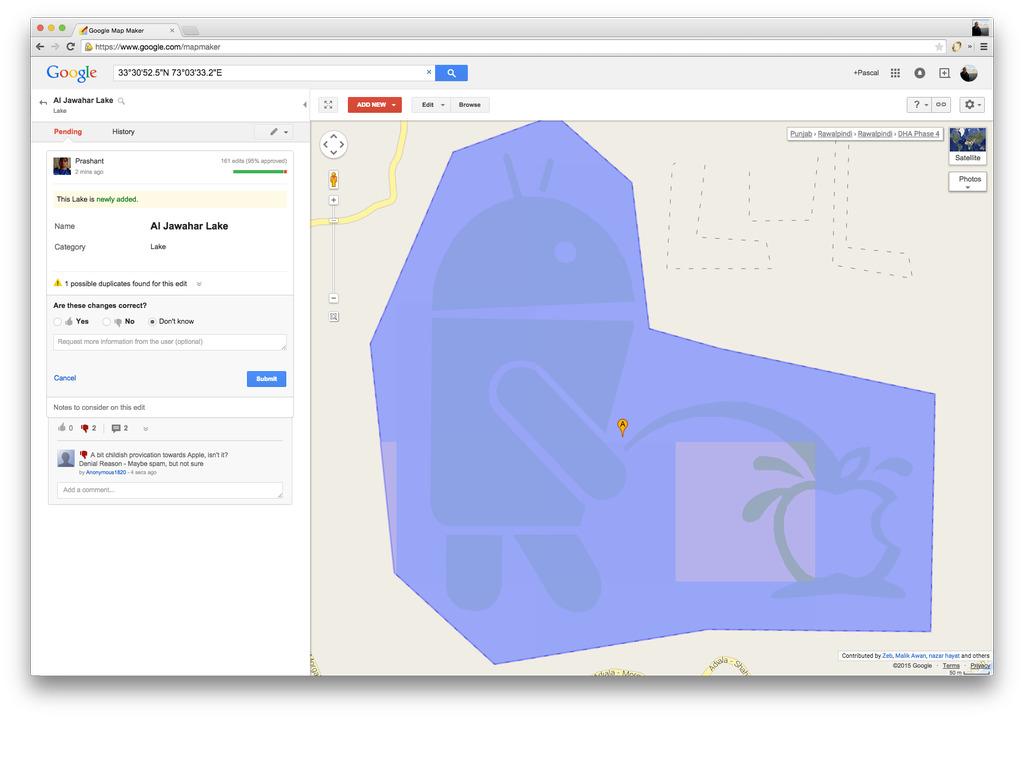Image resolution: width=1024 pixels, height=769 pixels.
Task: Open the ADD NEW dropdown
Action: (x=375, y=104)
